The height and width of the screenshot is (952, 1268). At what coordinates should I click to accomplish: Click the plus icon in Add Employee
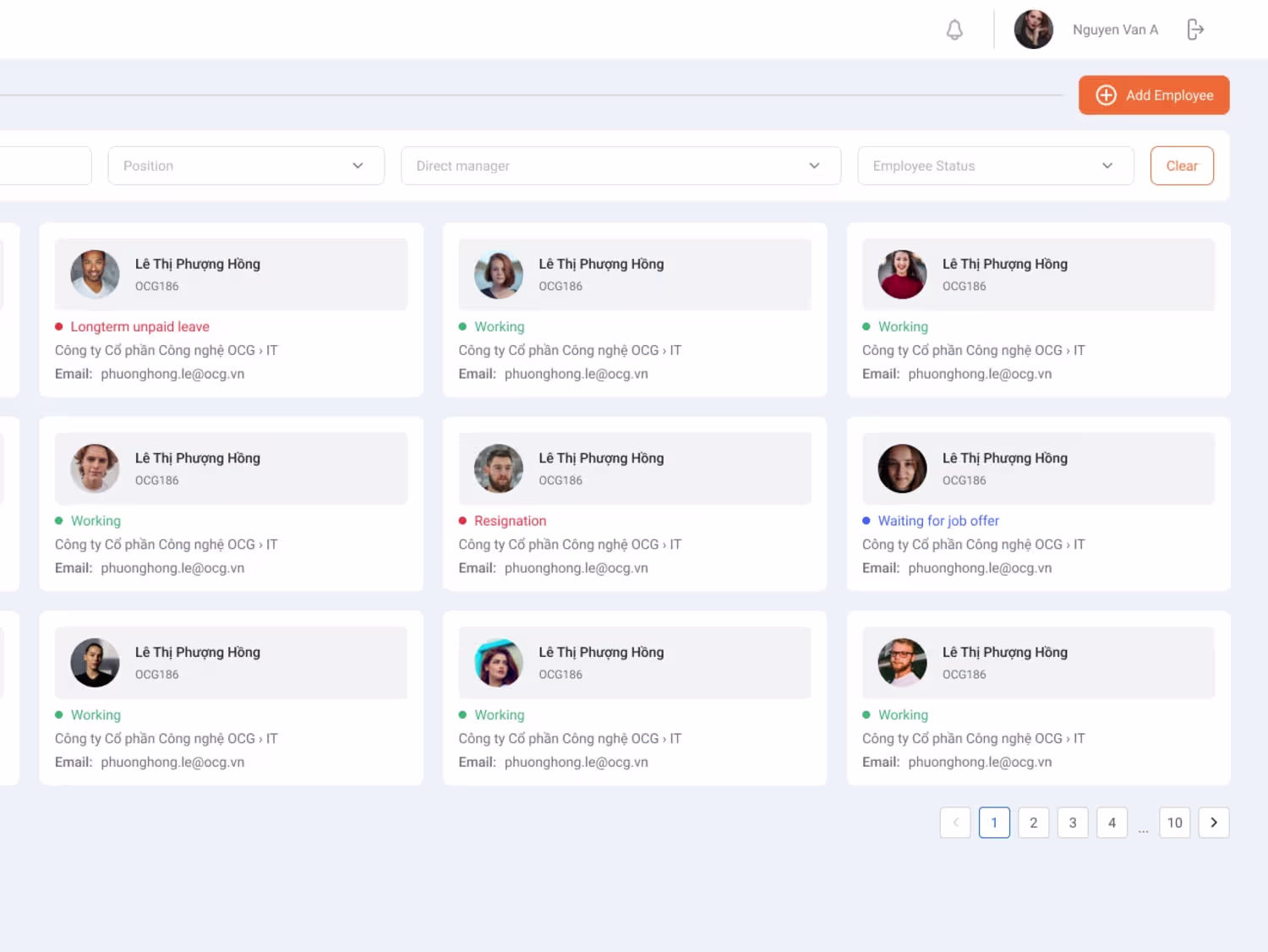(1106, 96)
